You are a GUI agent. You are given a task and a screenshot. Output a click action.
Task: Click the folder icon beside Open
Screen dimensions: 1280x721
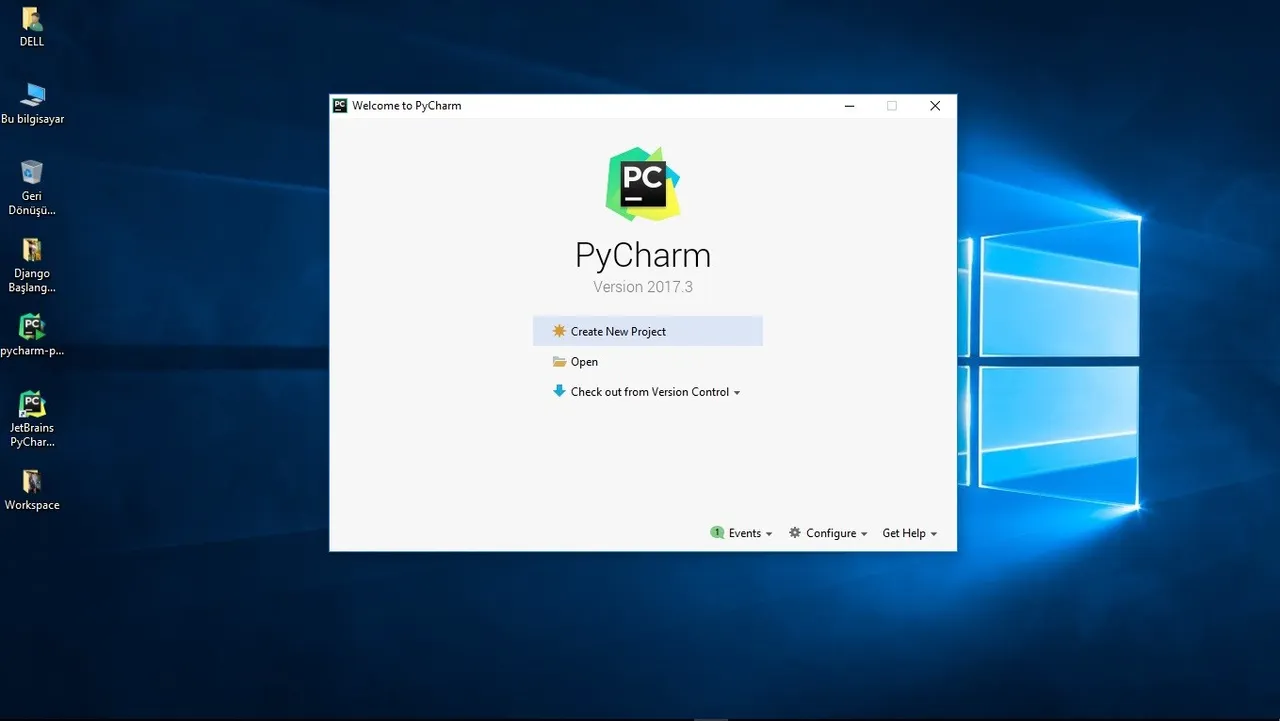pyautogui.click(x=559, y=362)
